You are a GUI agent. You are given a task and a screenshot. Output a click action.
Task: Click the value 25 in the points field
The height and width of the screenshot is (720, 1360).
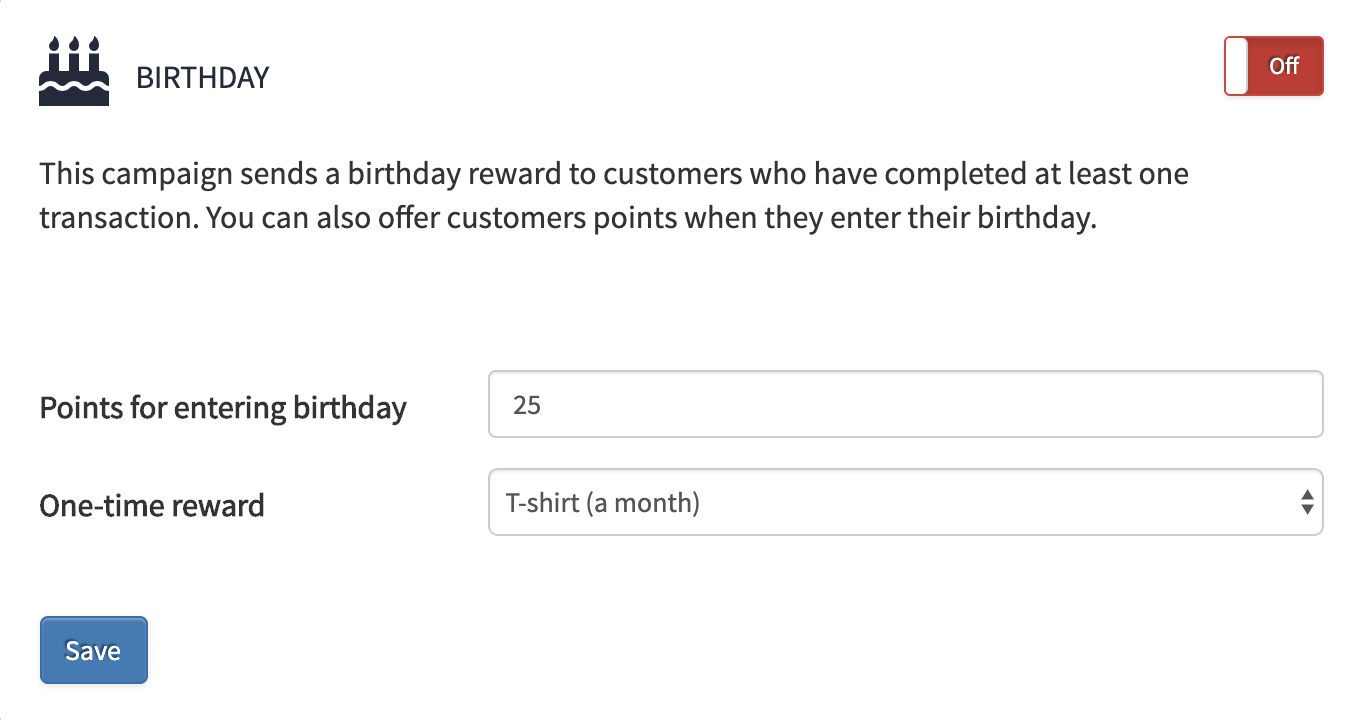click(x=527, y=405)
